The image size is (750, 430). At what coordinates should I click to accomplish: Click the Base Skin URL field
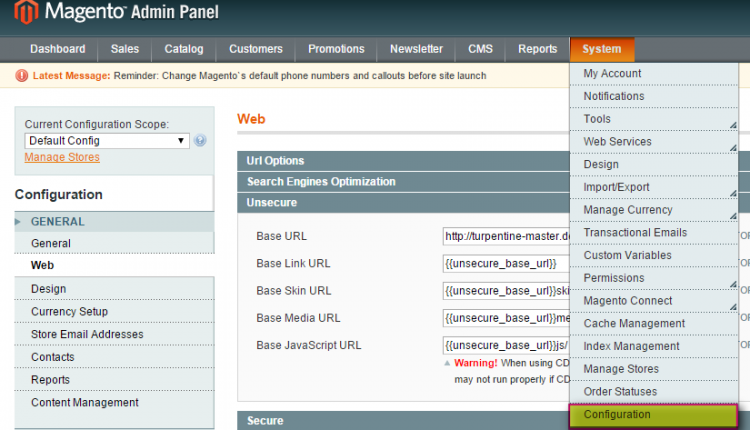[507, 291]
